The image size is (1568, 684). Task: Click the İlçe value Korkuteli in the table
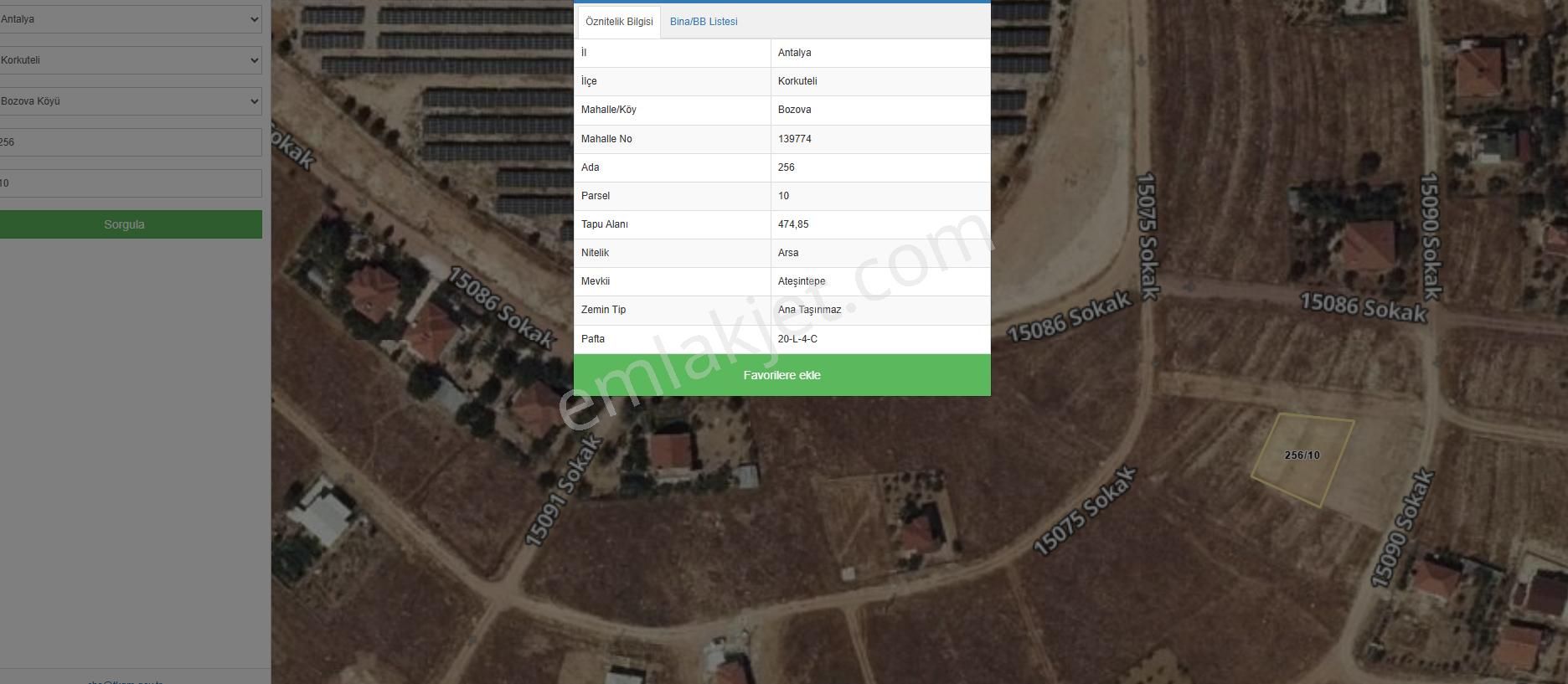pyautogui.click(x=797, y=81)
